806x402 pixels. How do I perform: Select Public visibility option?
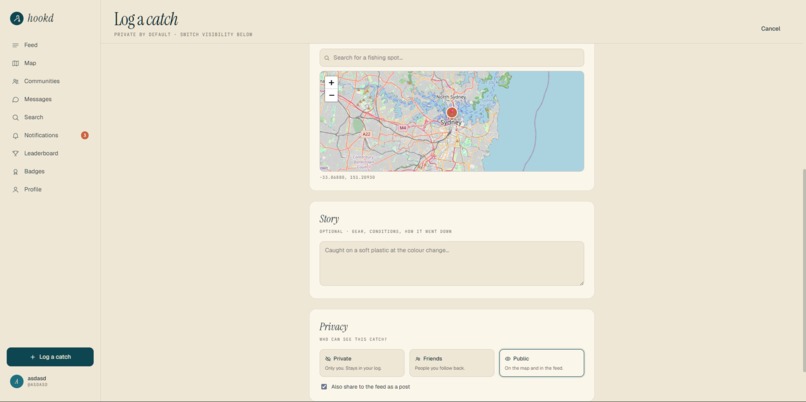coord(541,363)
